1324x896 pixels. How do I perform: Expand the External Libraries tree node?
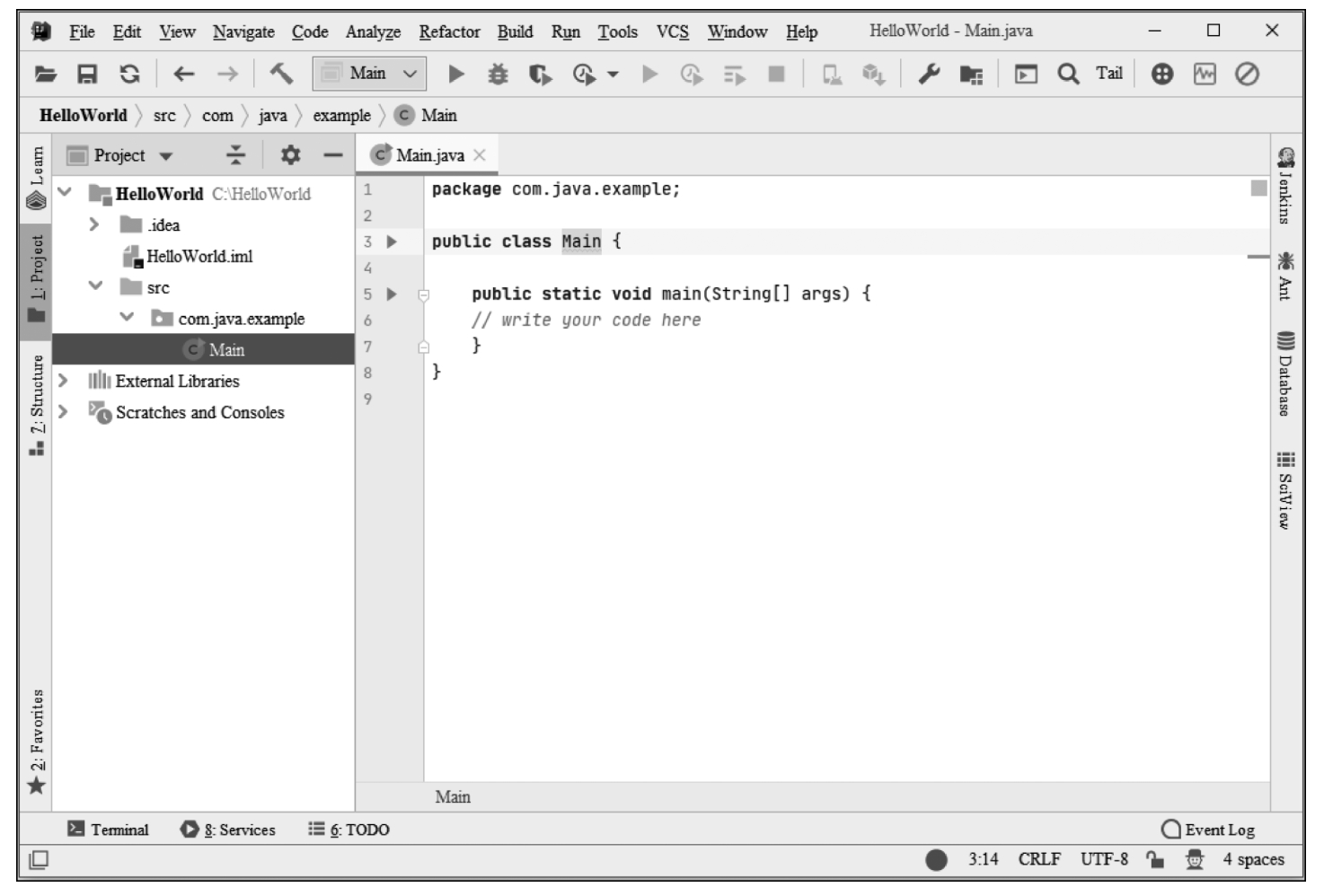coord(63,381)
